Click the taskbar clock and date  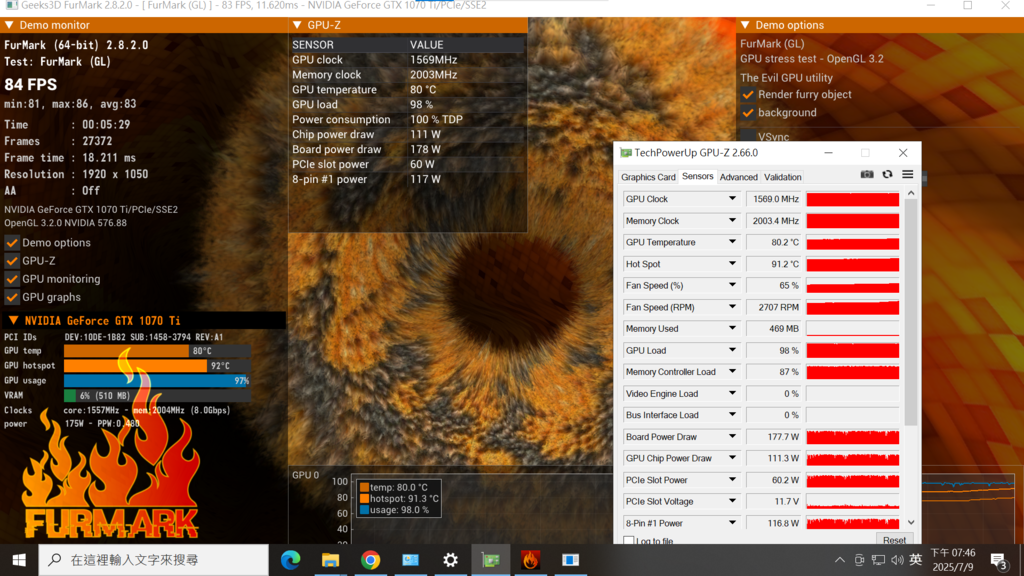coord(953,560)
